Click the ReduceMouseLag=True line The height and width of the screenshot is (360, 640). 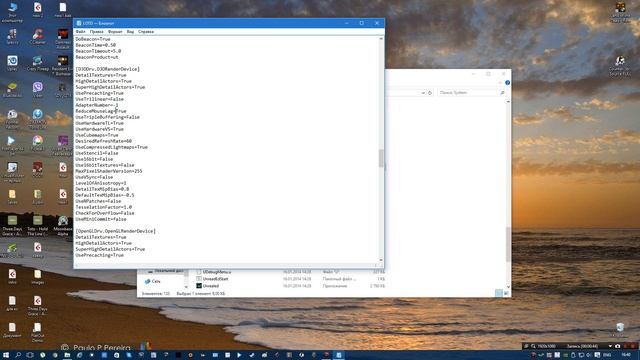click(x=101, y=111)
